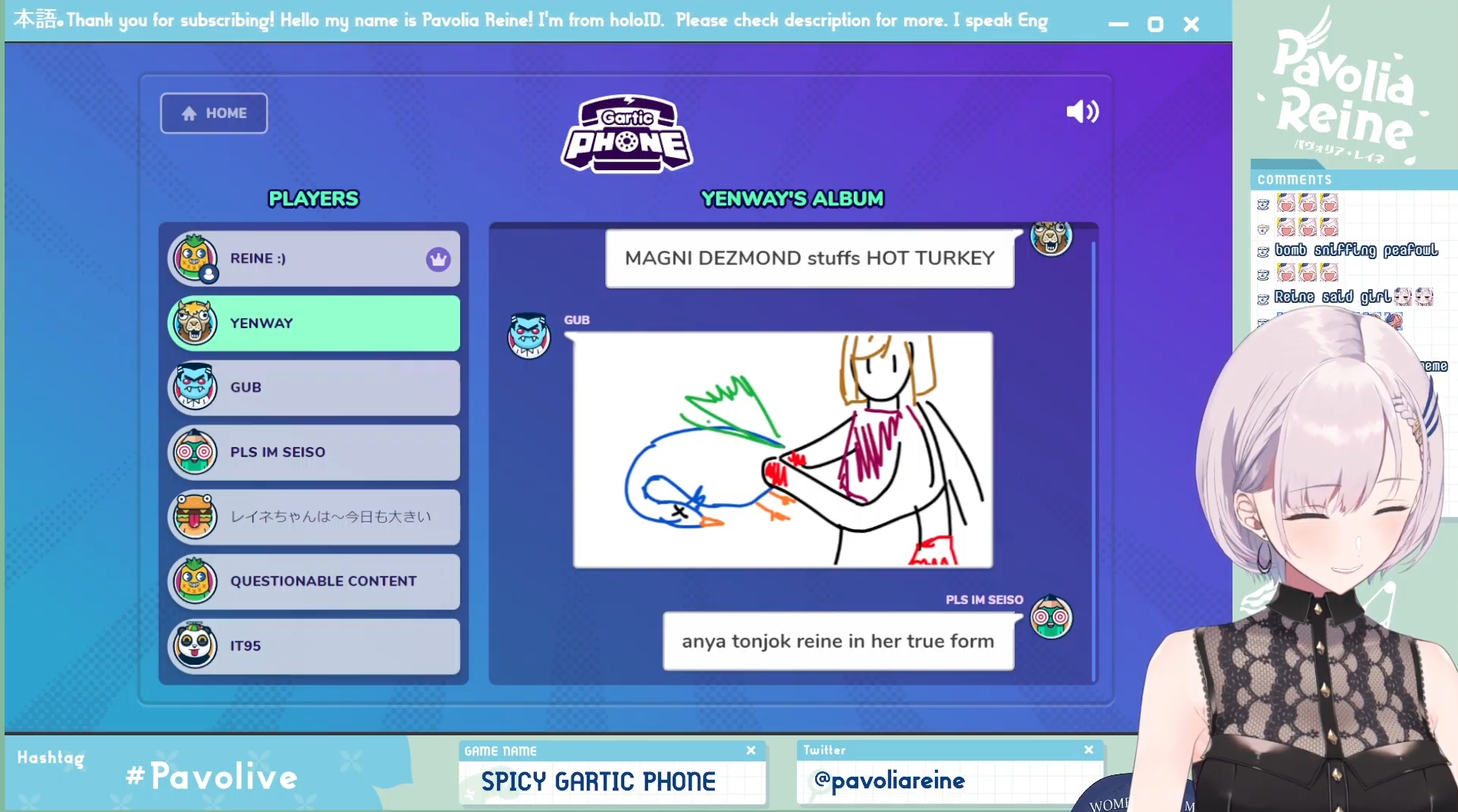
Task: Select the Japanese-named player row
Action: tap(314, 517)
